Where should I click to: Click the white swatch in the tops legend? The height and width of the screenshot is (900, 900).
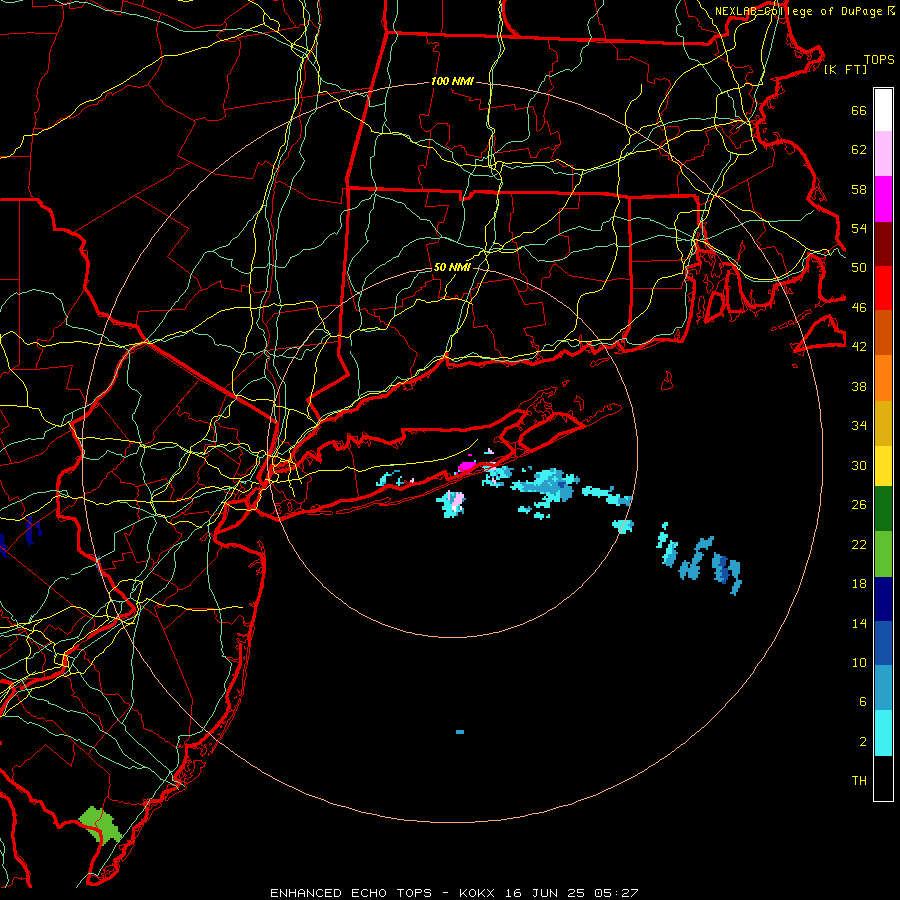tap(883, 110)
